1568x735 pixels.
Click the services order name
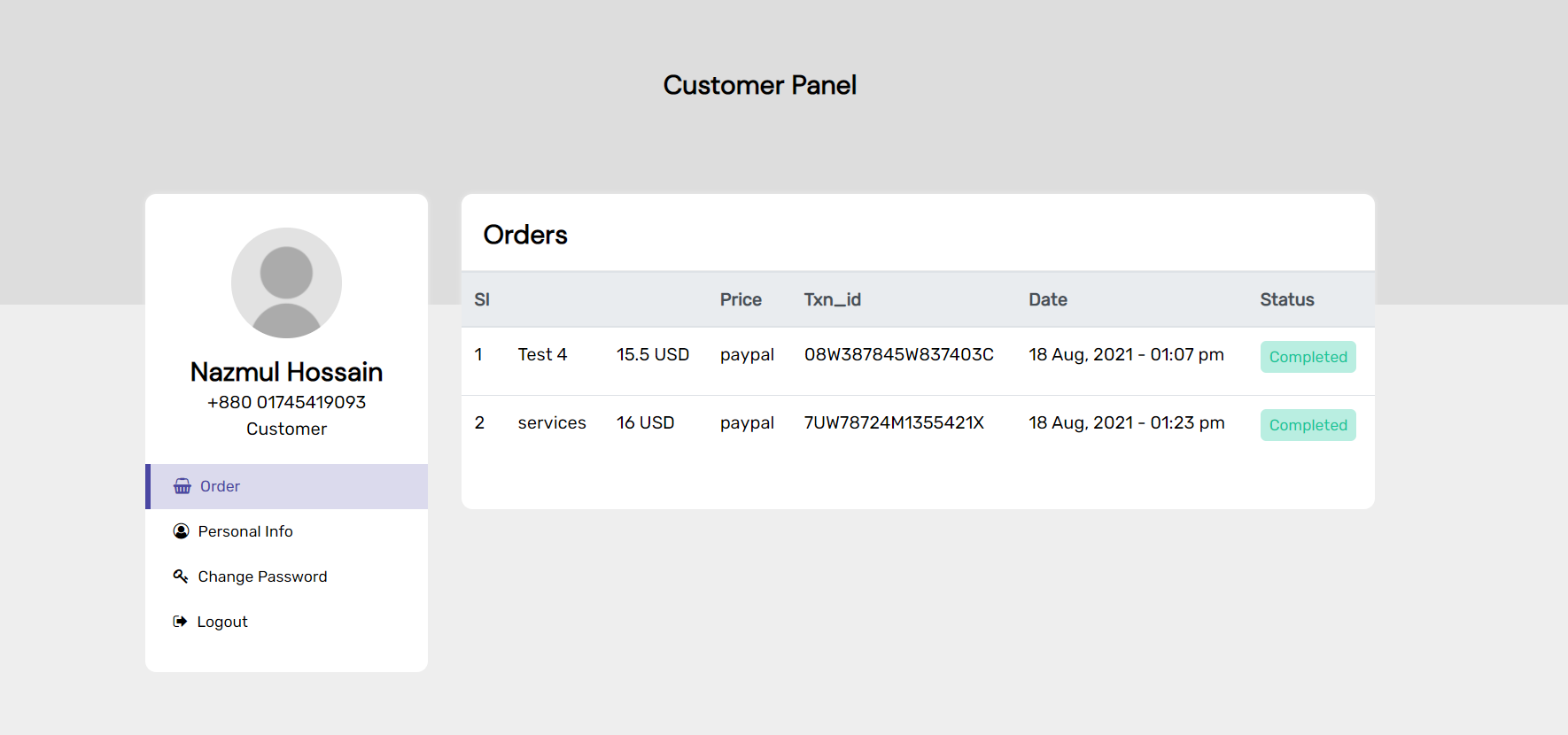tap(552, 422)
